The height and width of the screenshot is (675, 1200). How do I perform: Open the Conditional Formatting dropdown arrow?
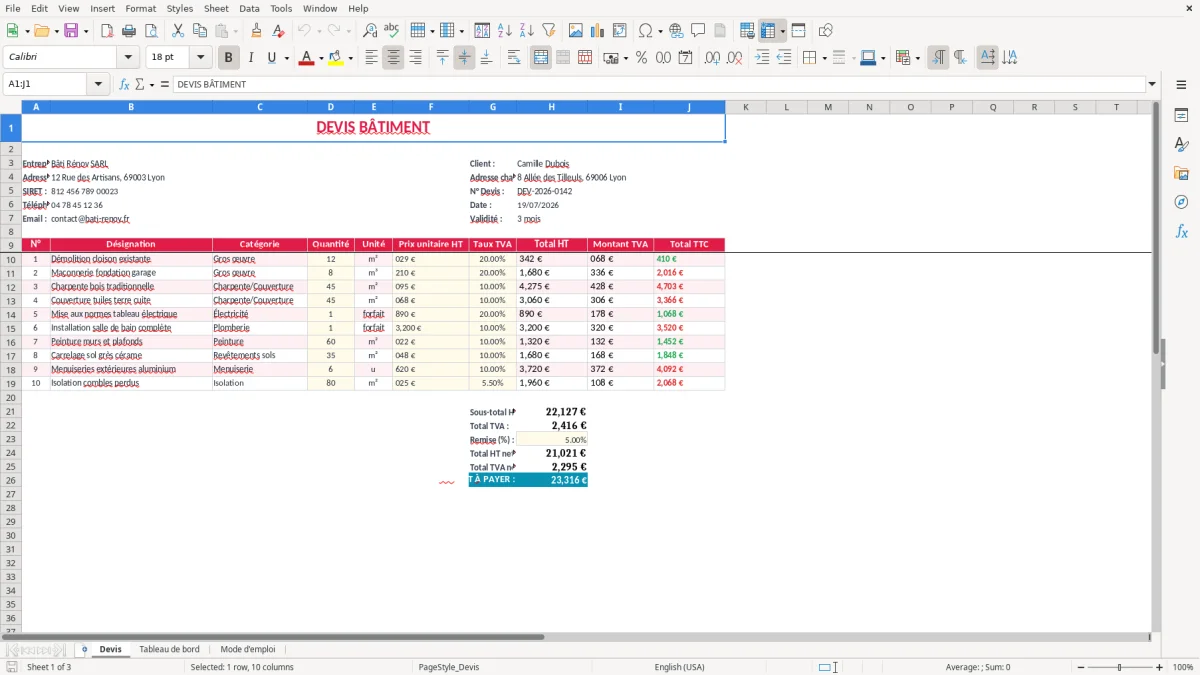click(917, 58)
